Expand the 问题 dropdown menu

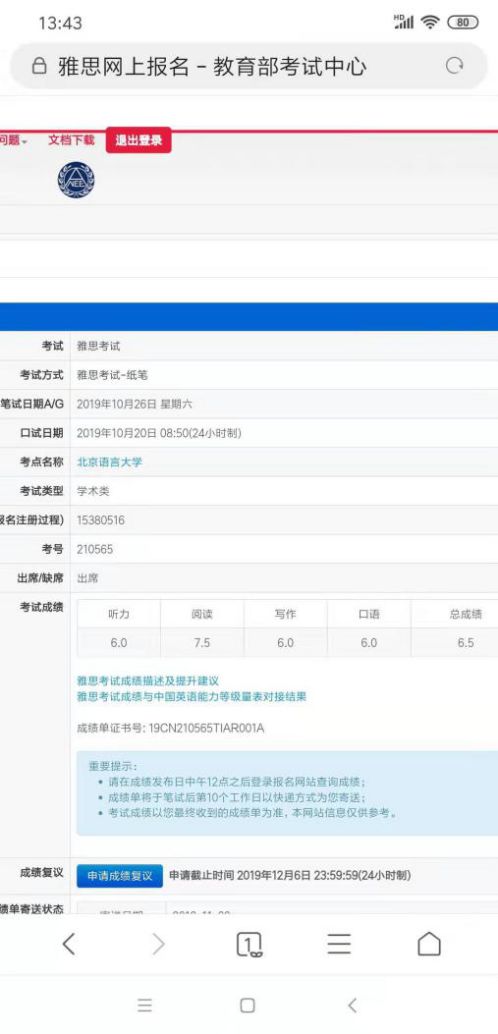pos(13,140)
